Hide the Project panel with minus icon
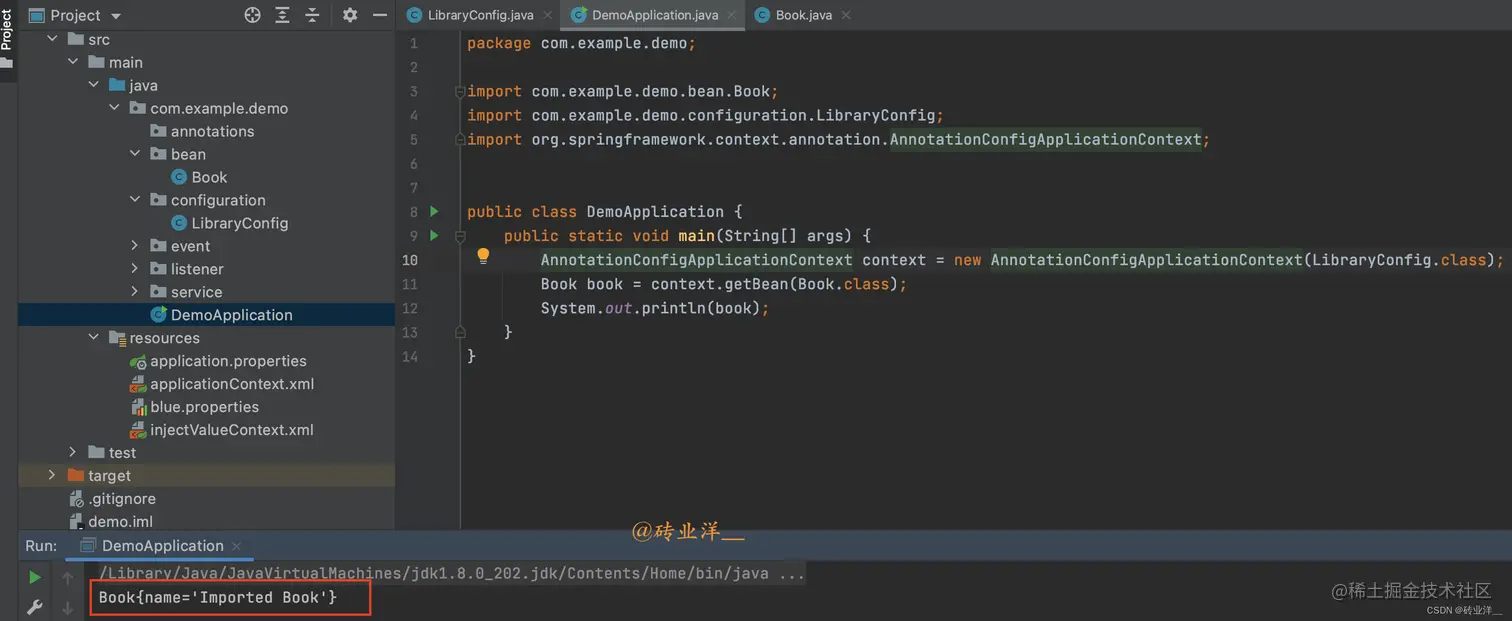Screen dimensions: 1512x621 click(379, 15)
